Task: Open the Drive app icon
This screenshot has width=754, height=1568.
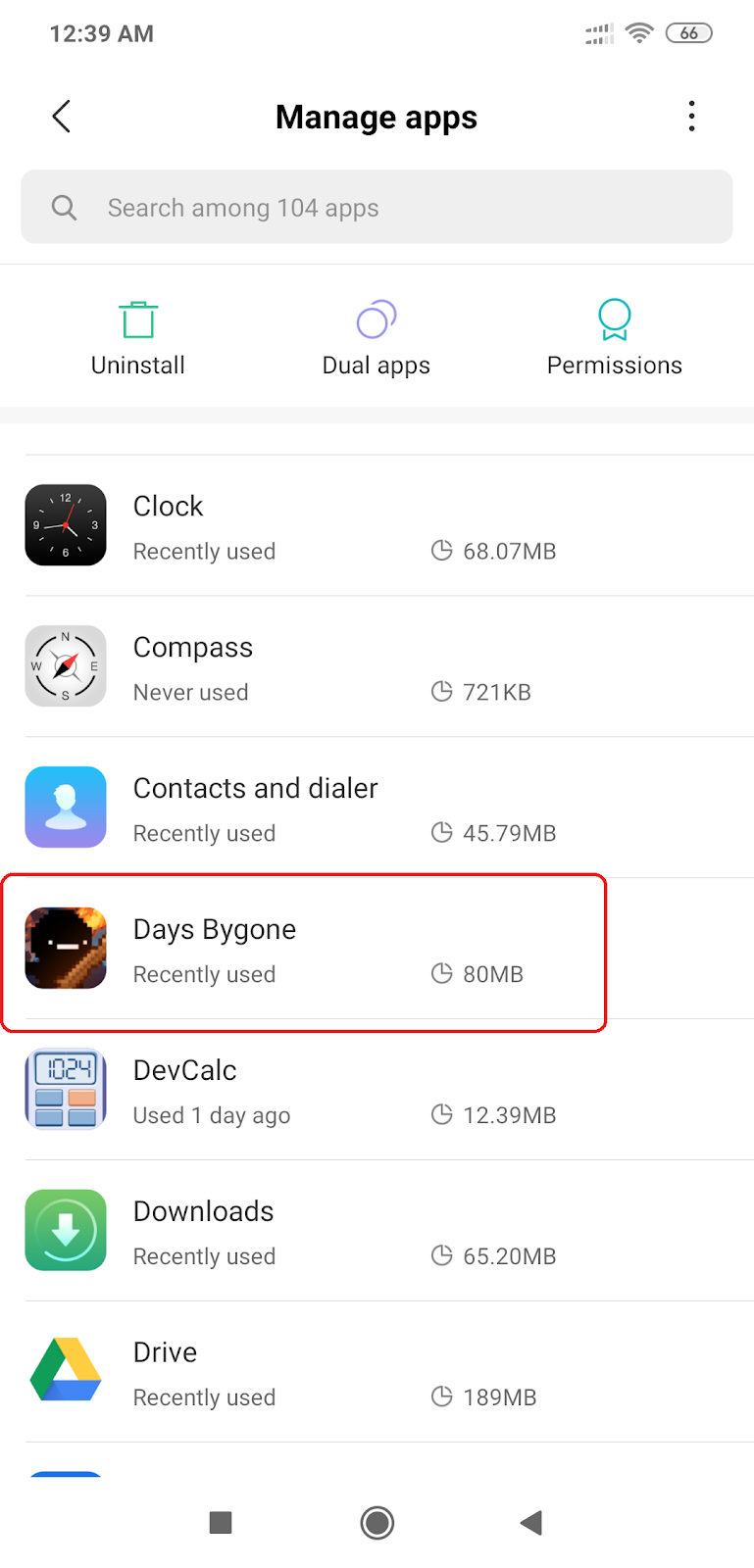Action: coord(65,1371)
